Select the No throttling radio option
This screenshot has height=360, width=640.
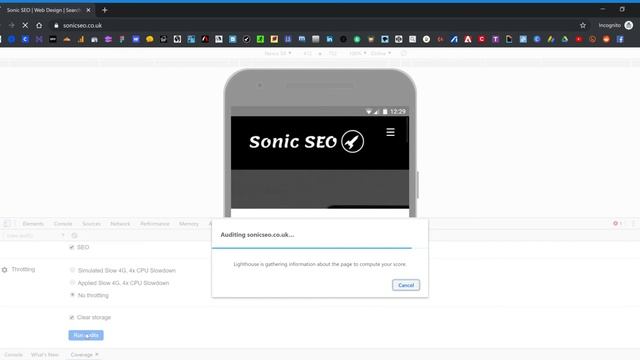pyautogui.click(x=72, y=295)
